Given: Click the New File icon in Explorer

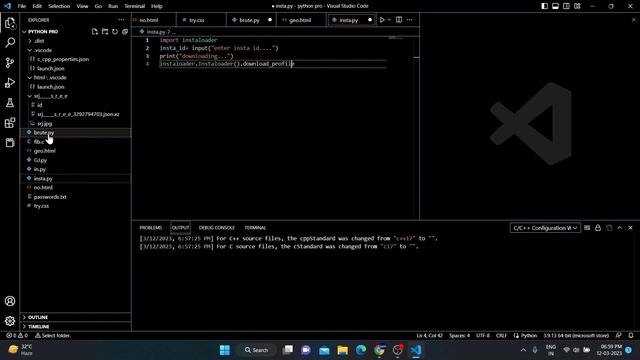Looking at the screenshot, I should (x=95, y=31).
